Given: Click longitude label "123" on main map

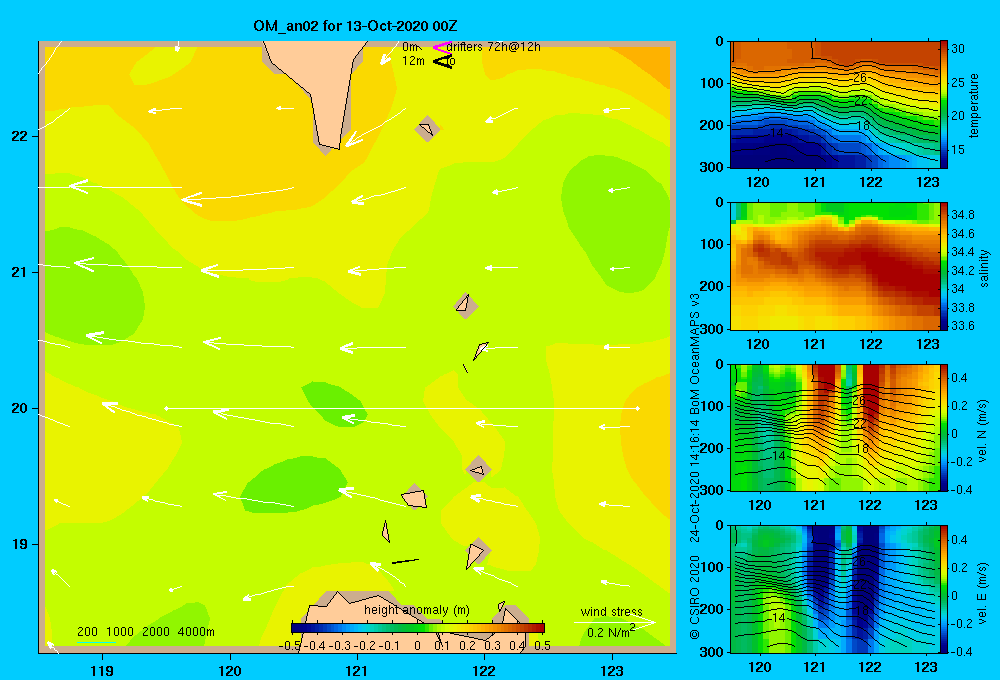Looking at the screenshot, I should click(612, 670).
